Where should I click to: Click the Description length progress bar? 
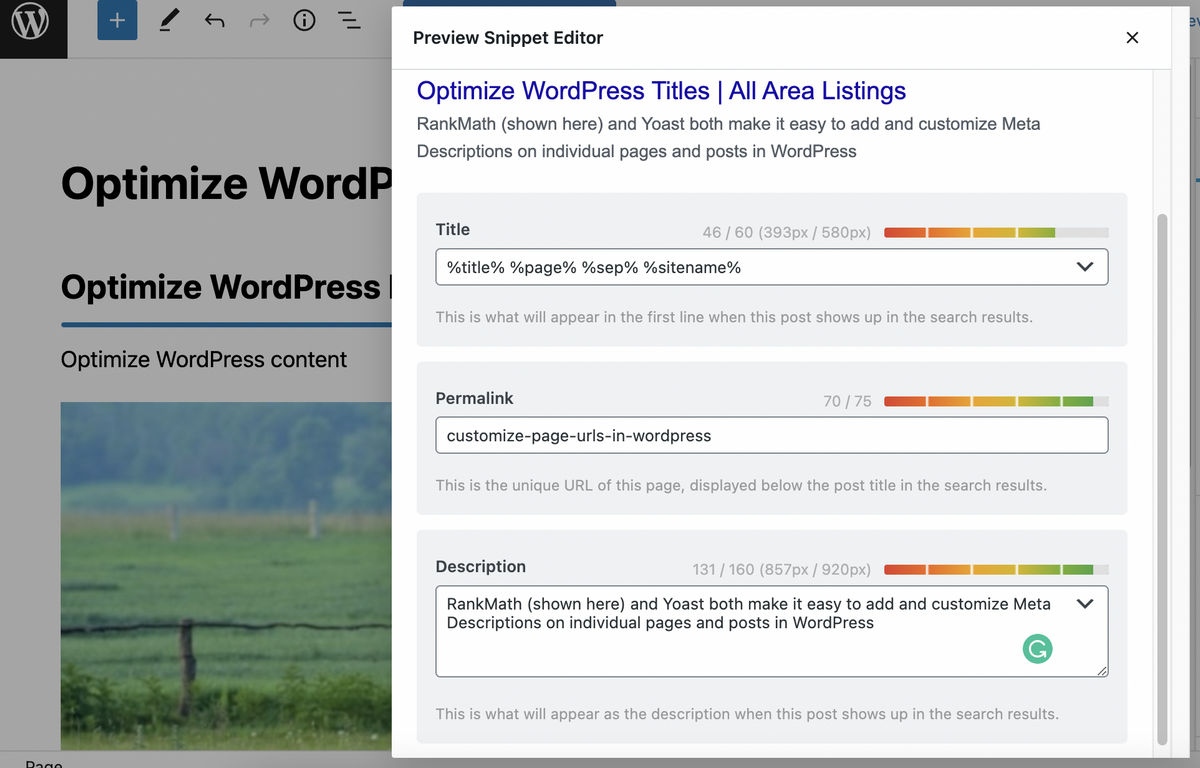click(994, 569)
